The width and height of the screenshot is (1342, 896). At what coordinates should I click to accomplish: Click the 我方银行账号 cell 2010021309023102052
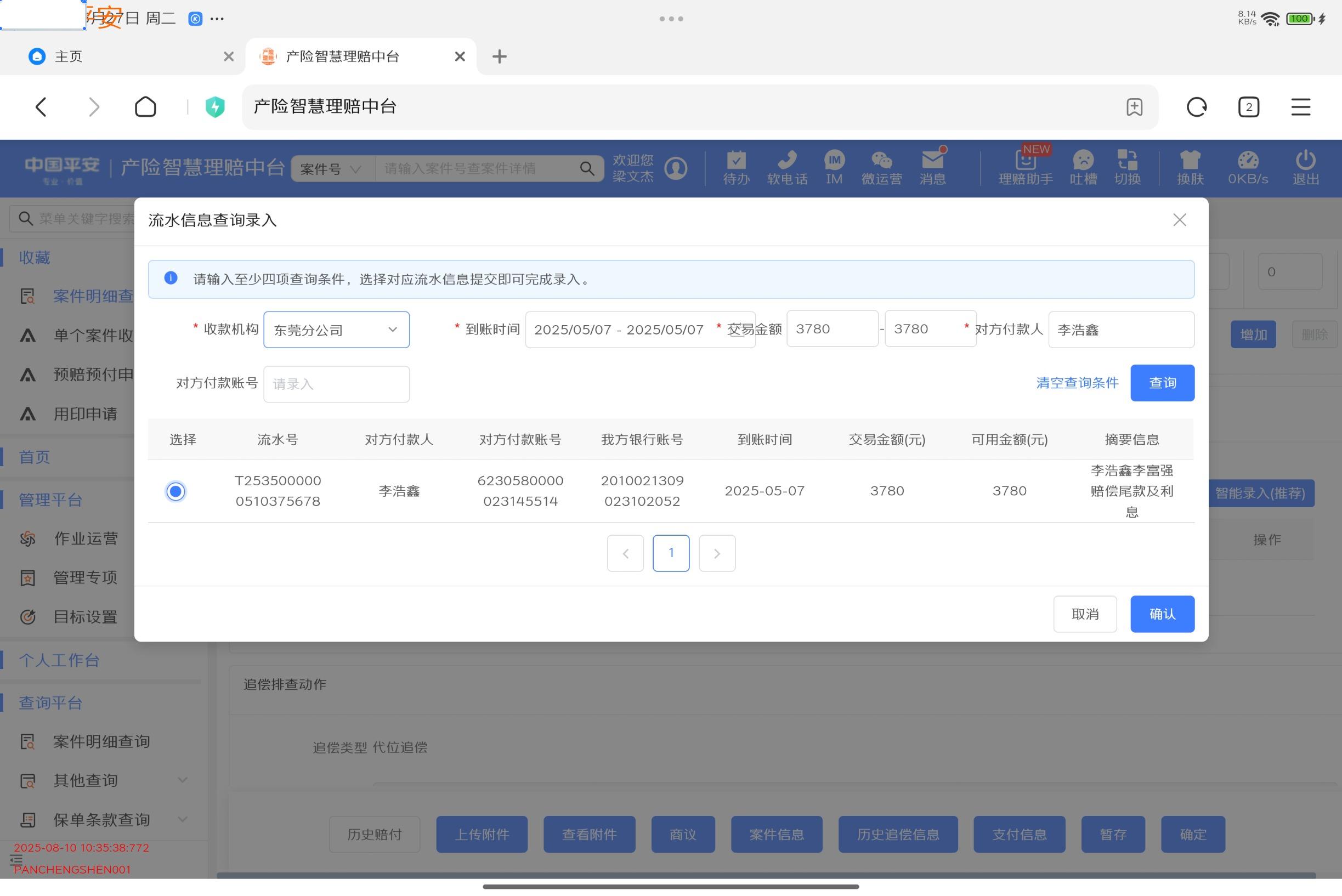click(x=642, y=491)
